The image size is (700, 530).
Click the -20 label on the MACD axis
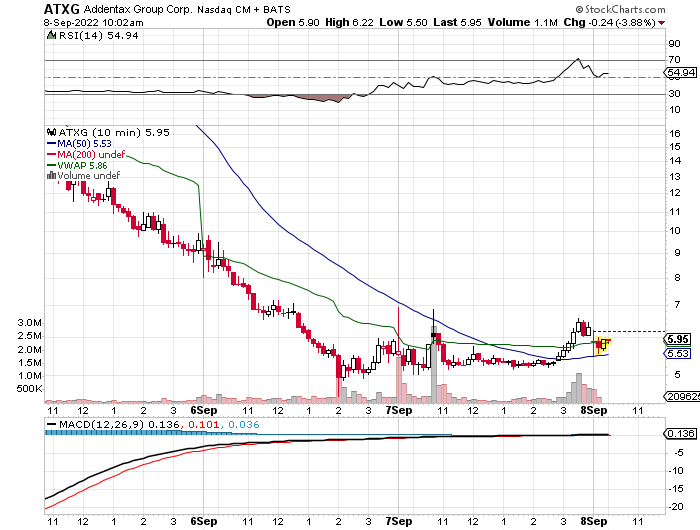pos(675,507)
